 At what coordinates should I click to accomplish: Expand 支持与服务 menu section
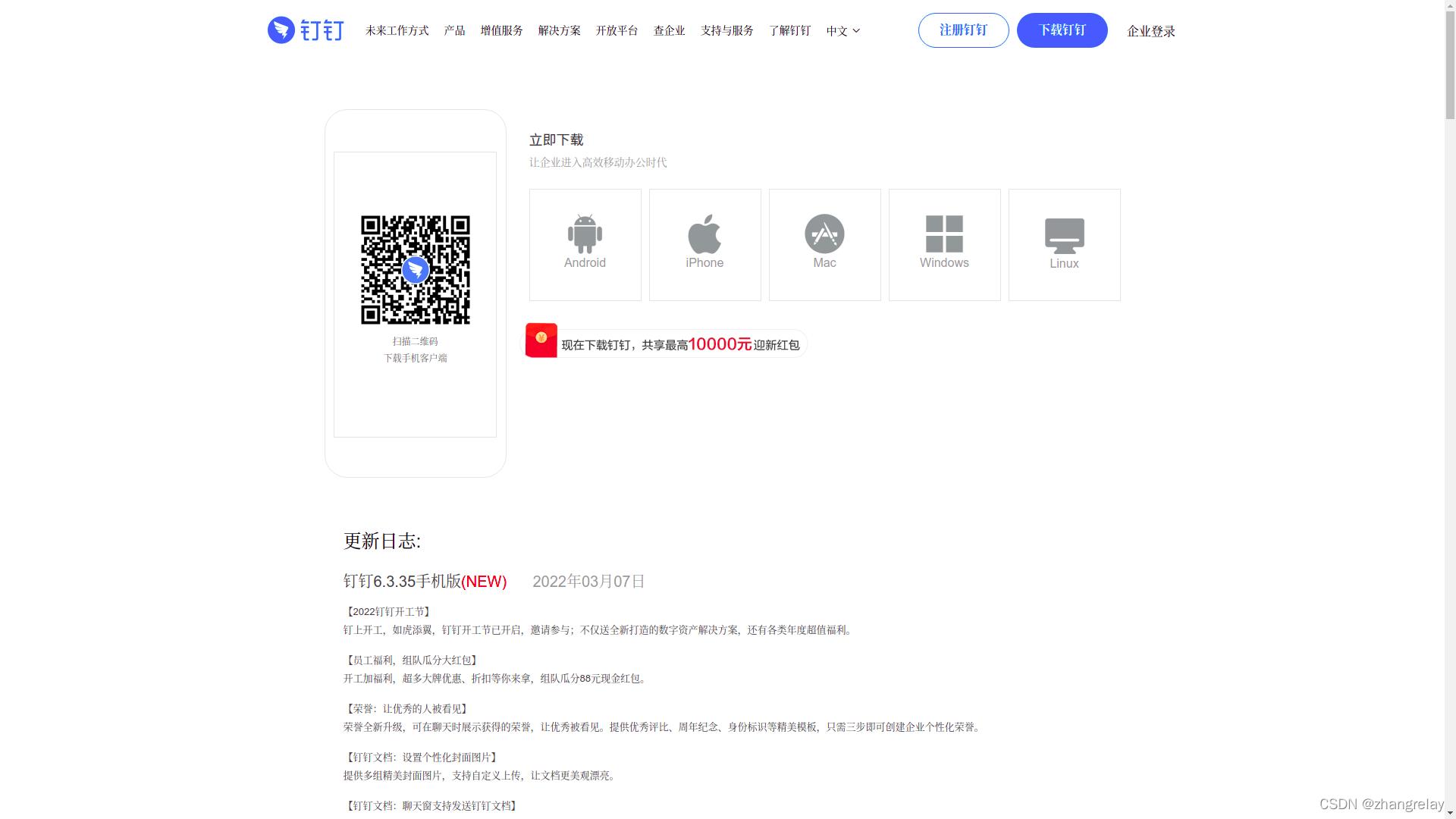pos(727,30)
